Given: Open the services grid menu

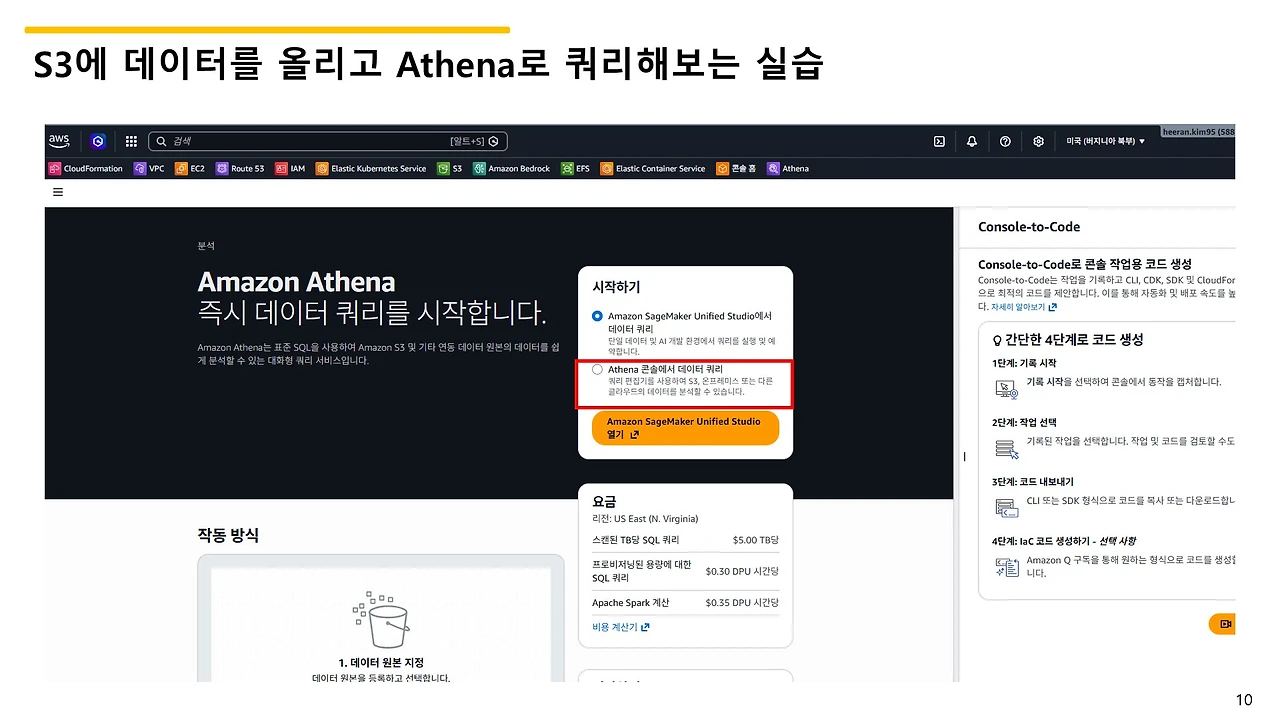Looking at the screenshot, I should (x=131, y=141).
